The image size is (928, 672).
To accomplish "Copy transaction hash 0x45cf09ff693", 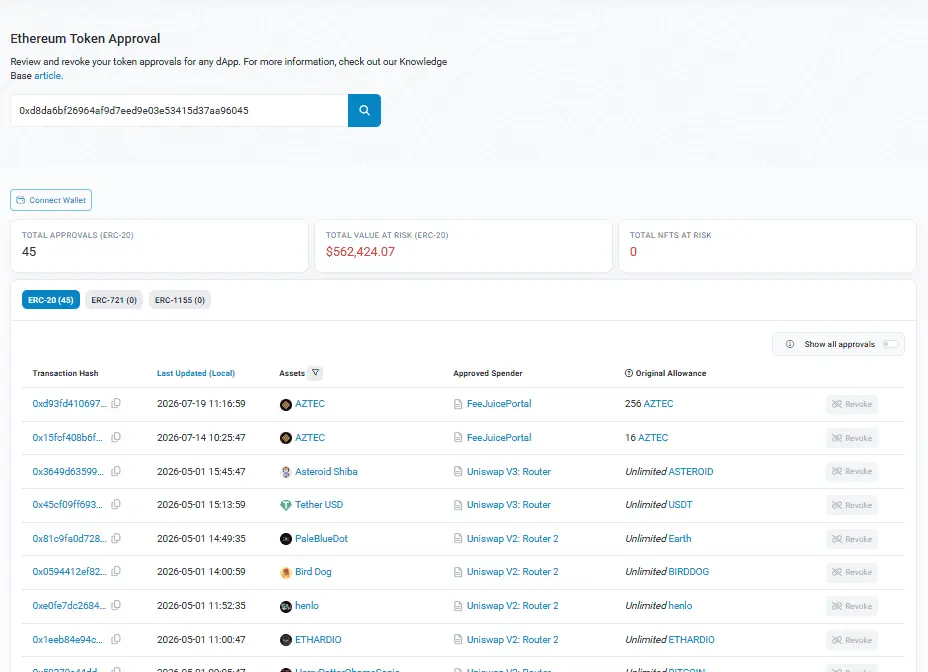I will (x=116, y=504).
